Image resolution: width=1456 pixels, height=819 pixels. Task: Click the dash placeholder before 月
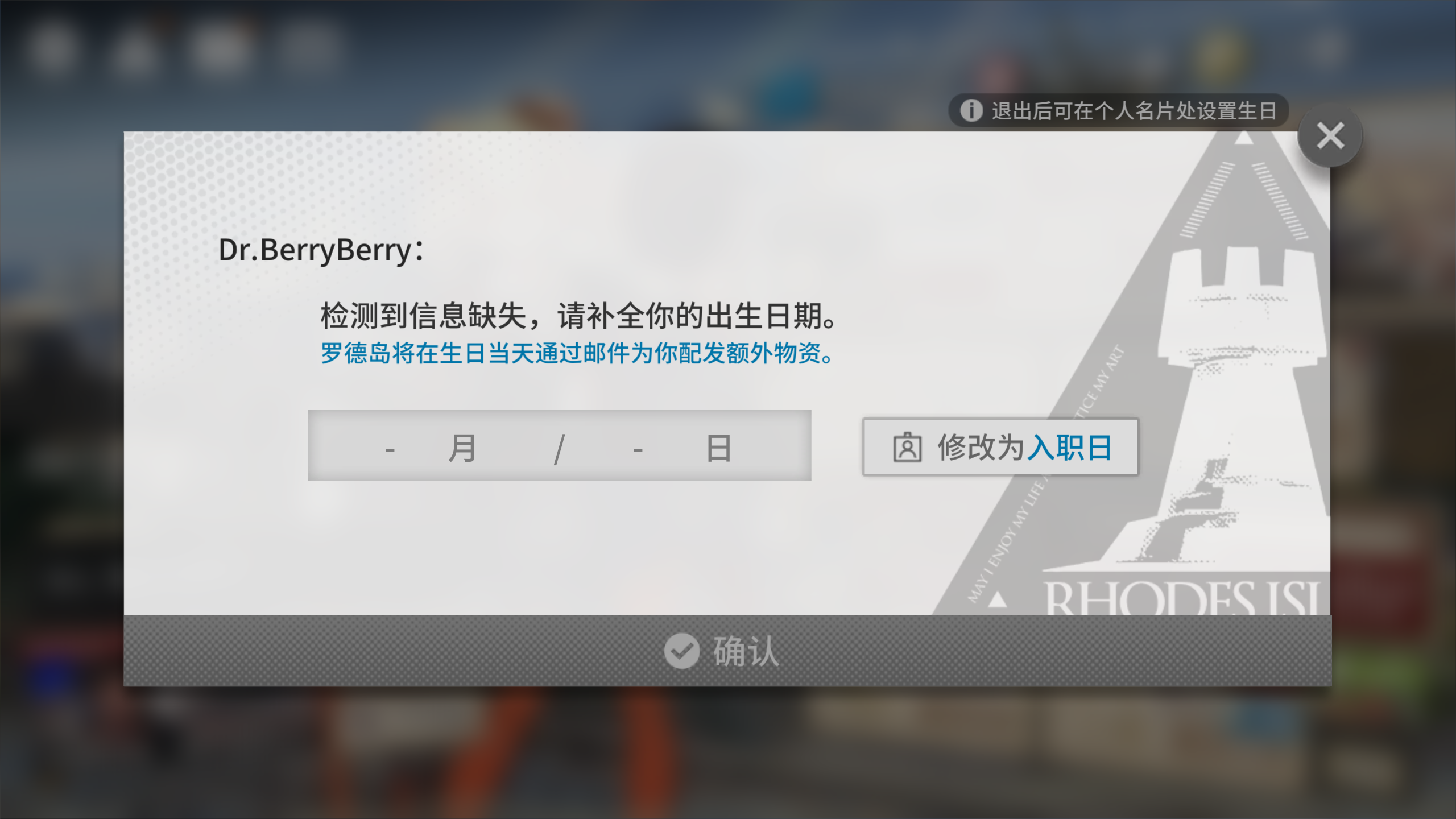tap(390, 450)
